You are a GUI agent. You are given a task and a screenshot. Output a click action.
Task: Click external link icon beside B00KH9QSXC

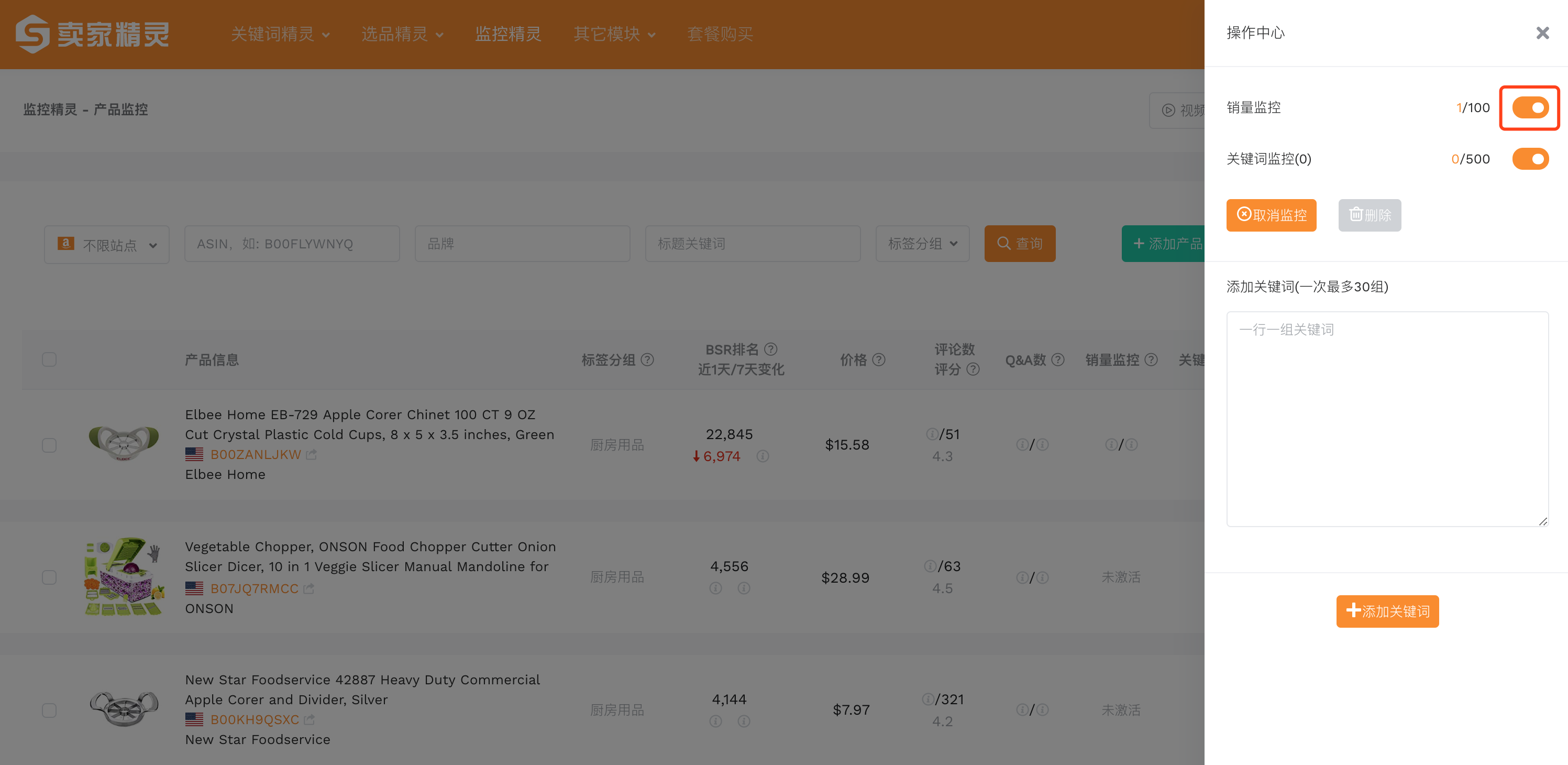click(309, 719)
